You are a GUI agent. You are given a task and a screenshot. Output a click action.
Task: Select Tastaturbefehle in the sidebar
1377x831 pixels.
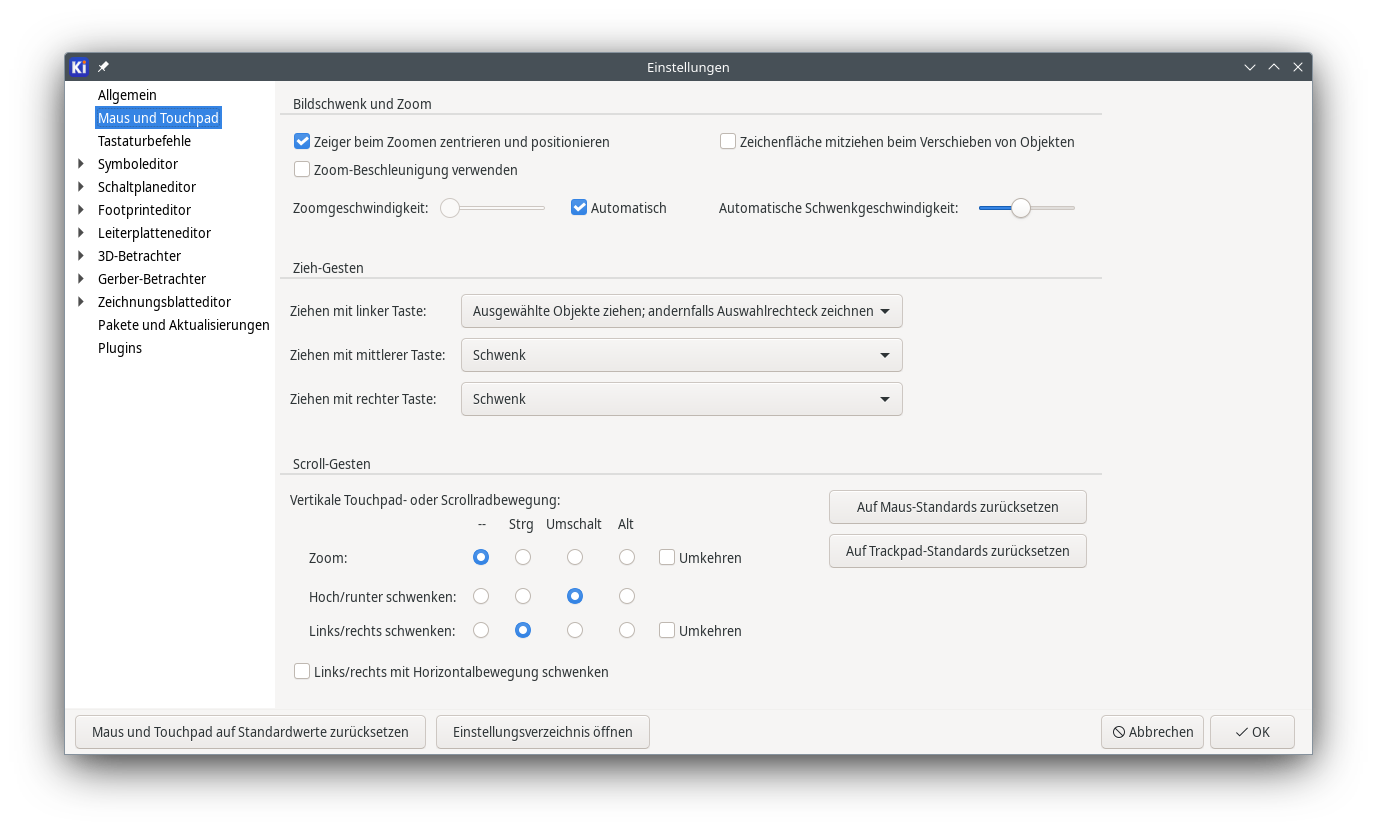coord(144,141)
